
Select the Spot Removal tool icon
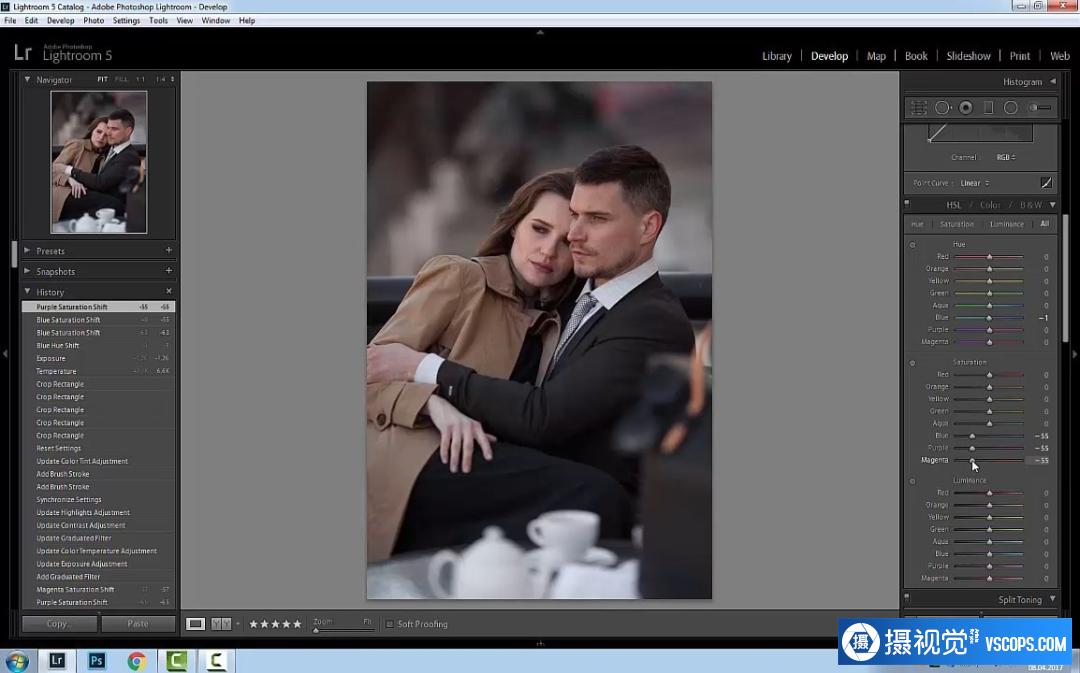pos(943,107)
